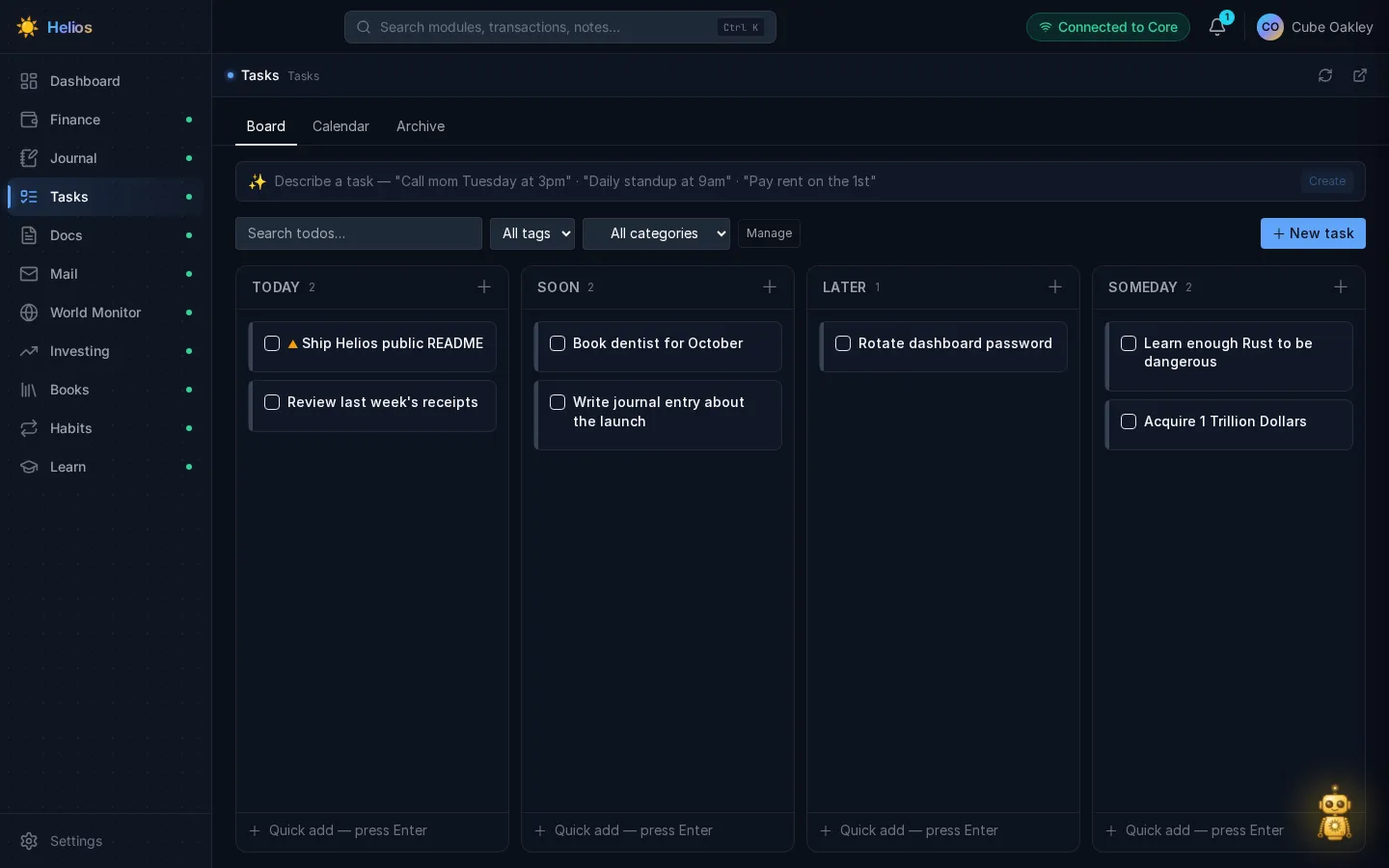Open the notifications bell
Screen dimensions: 1389x868
[1217, 27]
